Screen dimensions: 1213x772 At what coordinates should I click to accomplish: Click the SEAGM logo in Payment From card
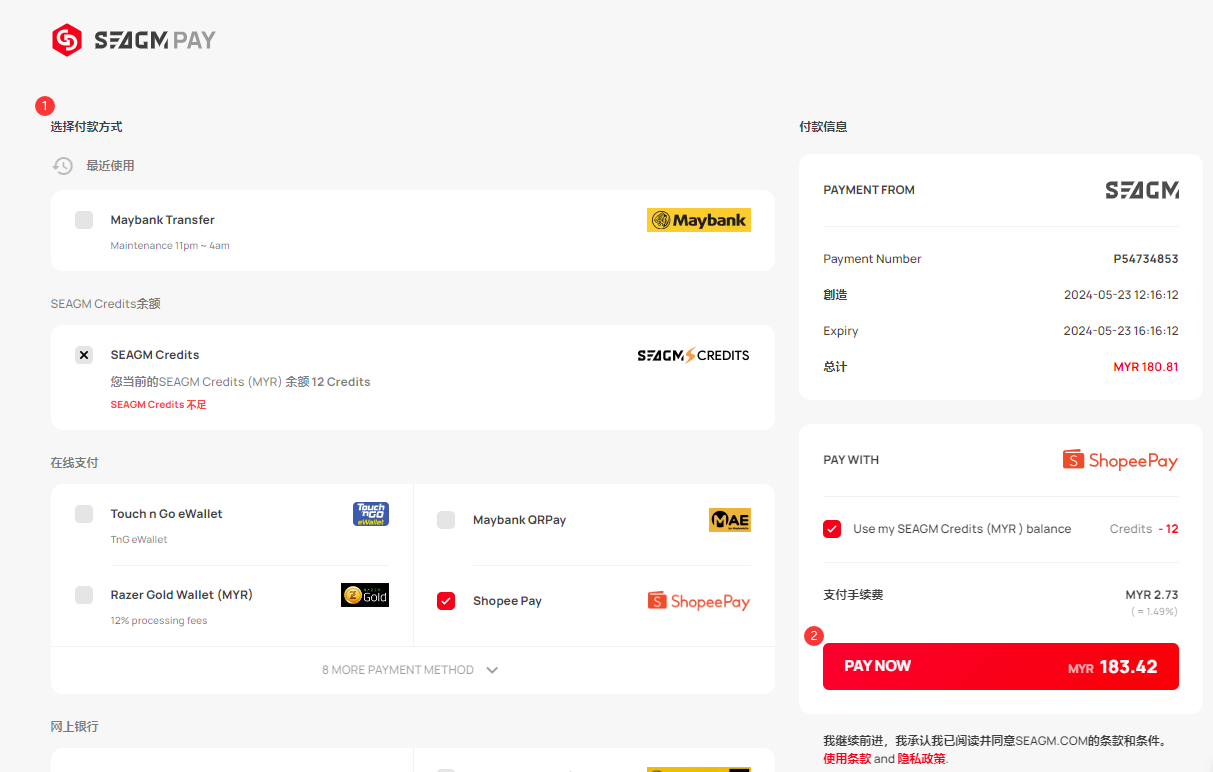(x=1142, y=190)
